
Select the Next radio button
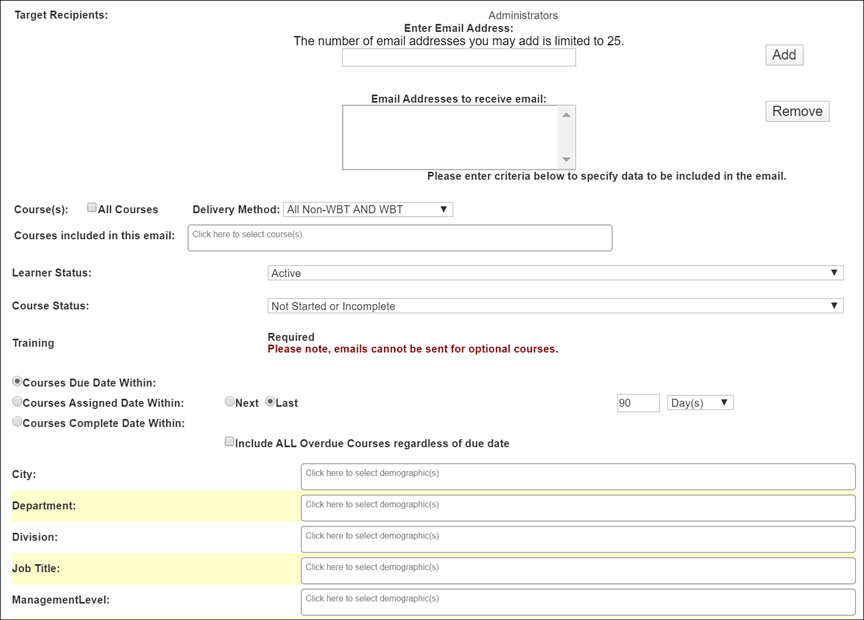pyautogui.click(x=229, y=400)
